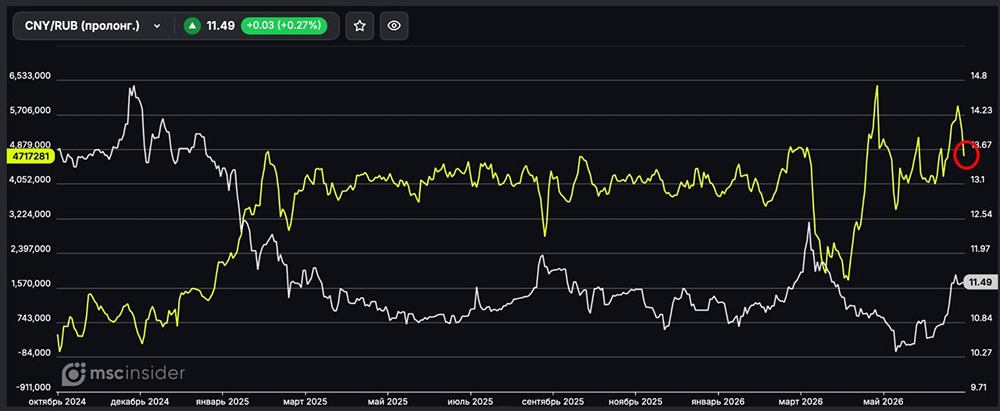Click the green up-arrow price indicator
The height and width of the screenshot is (411, 1000).
192,26
